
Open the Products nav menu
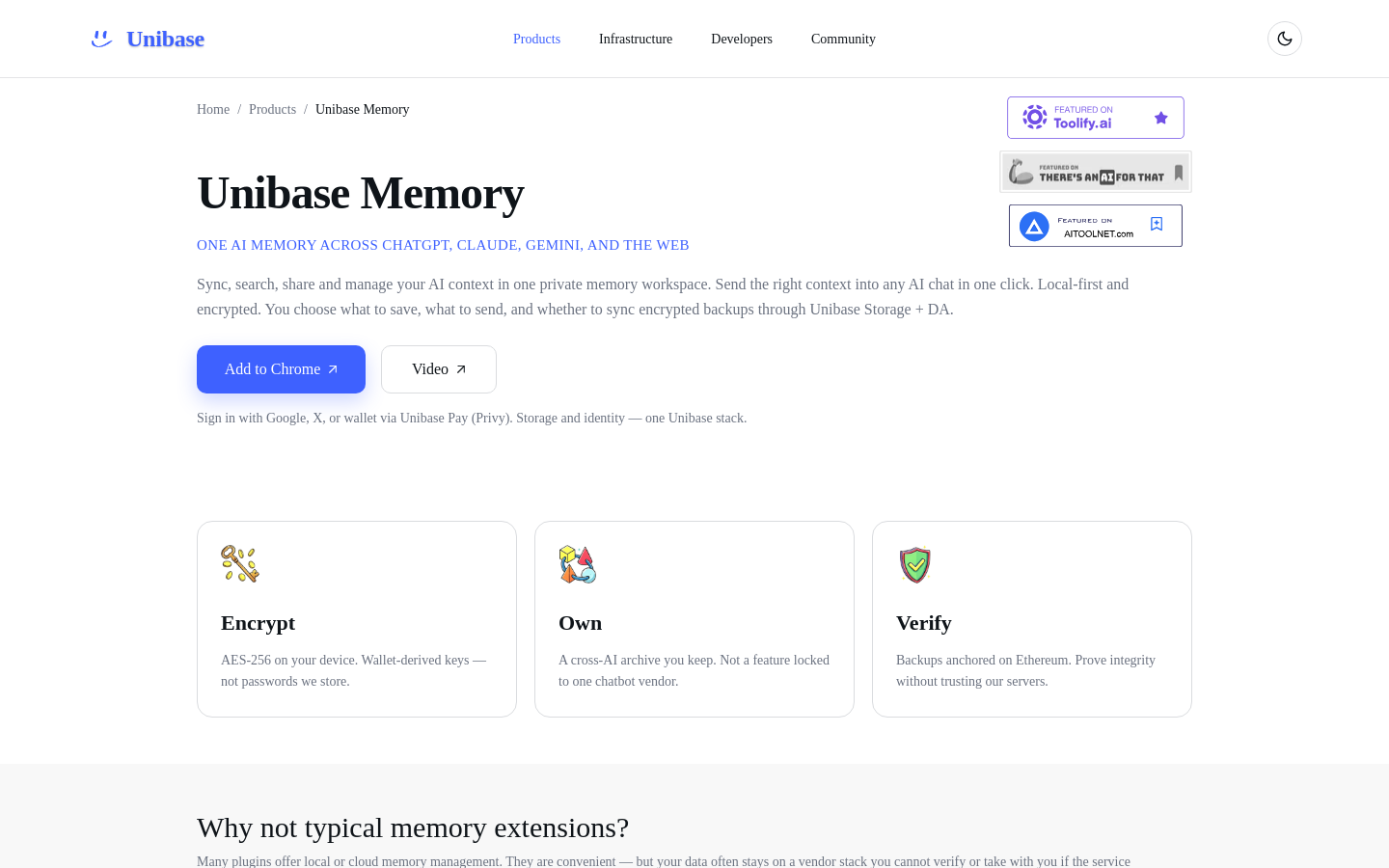point(536,39)
